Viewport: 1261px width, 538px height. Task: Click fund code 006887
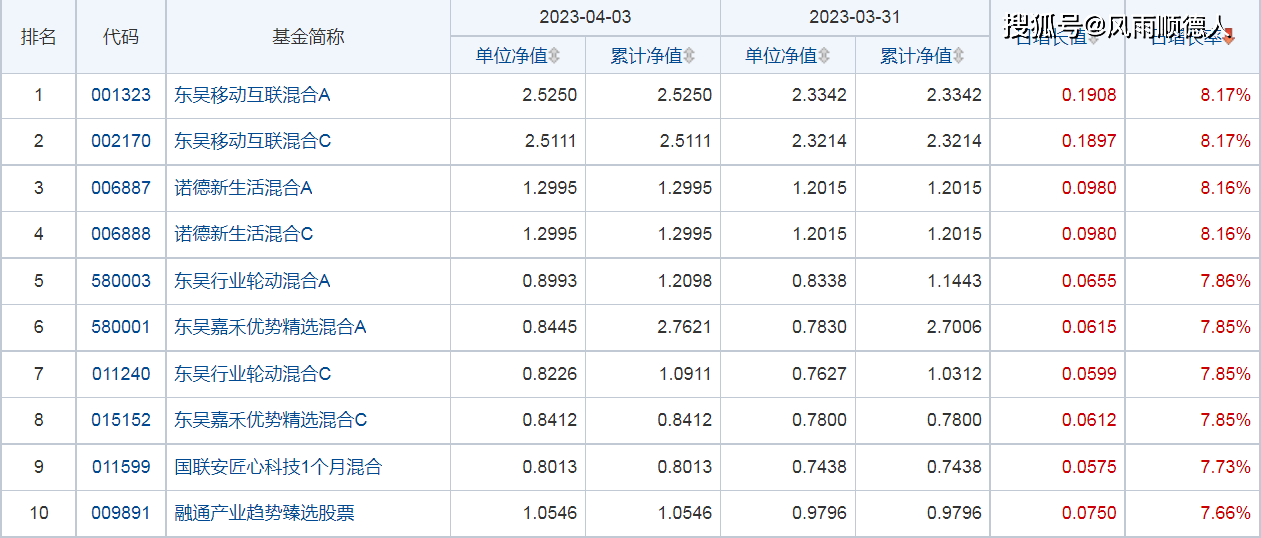pos(121,188)
